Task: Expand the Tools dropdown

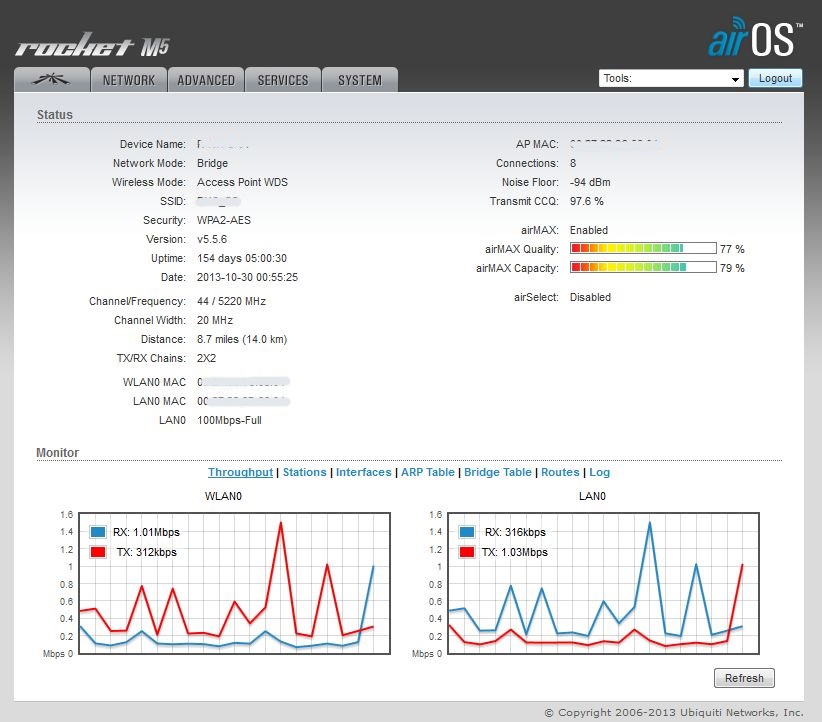Action: [671, 78]
